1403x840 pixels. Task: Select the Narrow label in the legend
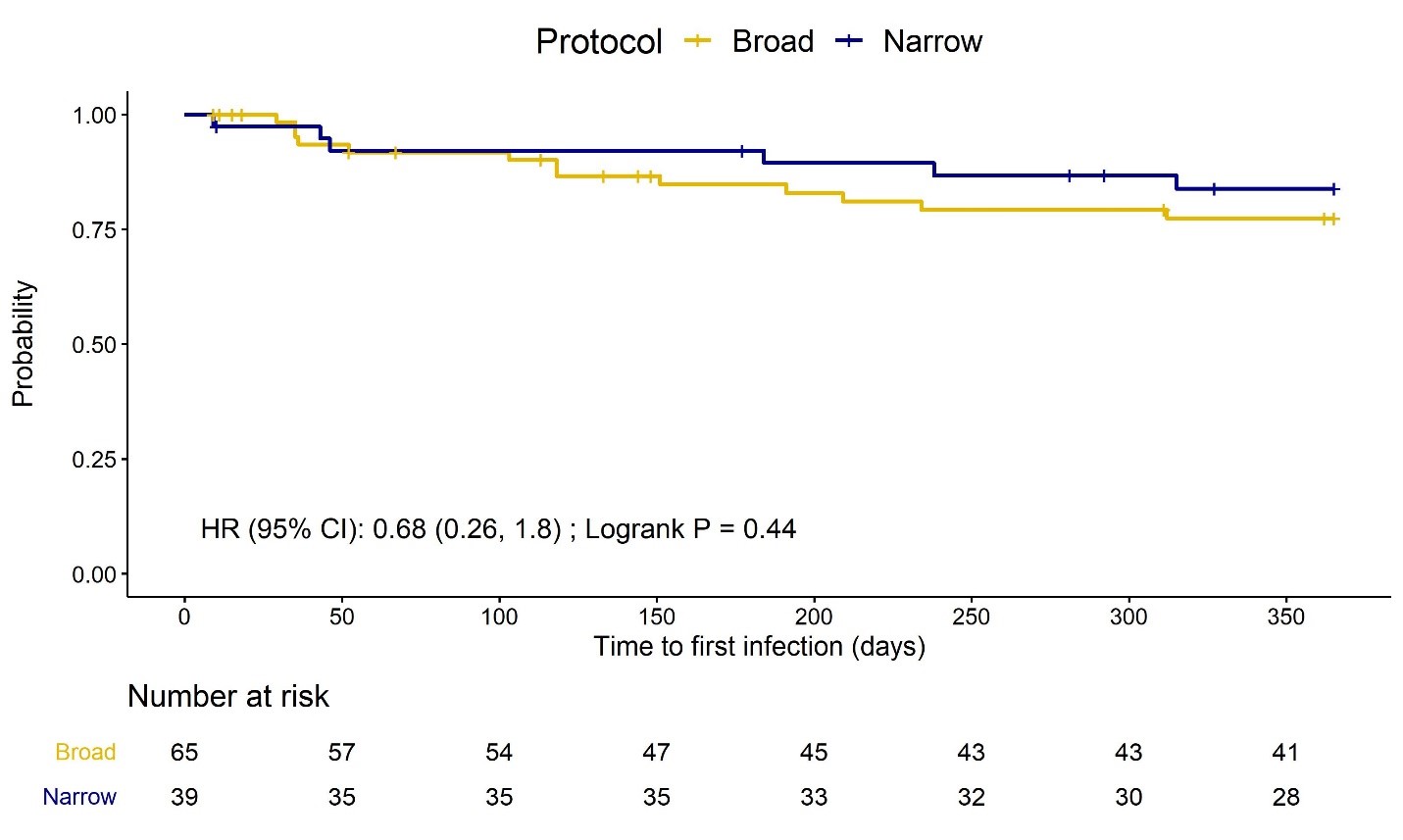click(x=931, y=41)
